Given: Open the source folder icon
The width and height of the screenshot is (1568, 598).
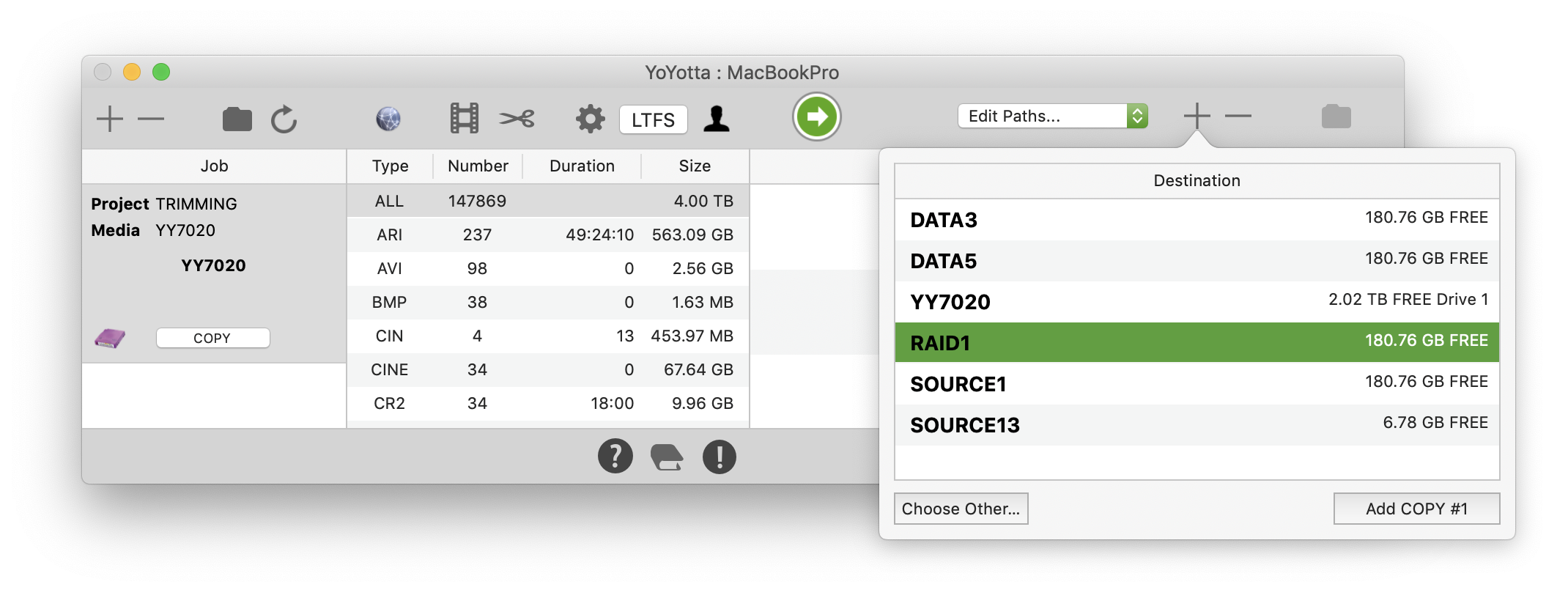Looking at the screenshot, I should (x=237, y=119).
